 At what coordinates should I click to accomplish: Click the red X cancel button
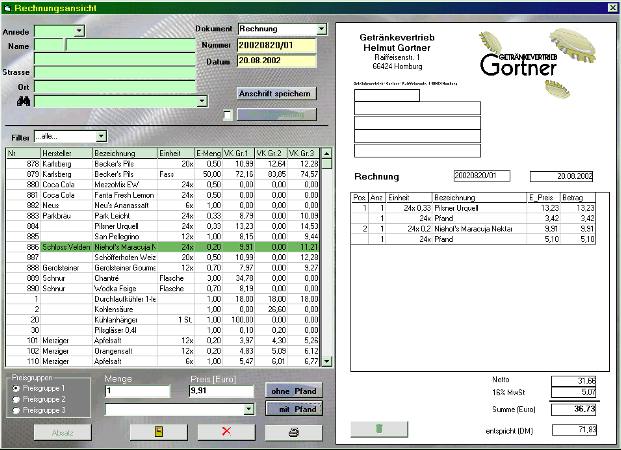(x=226, y=432)
